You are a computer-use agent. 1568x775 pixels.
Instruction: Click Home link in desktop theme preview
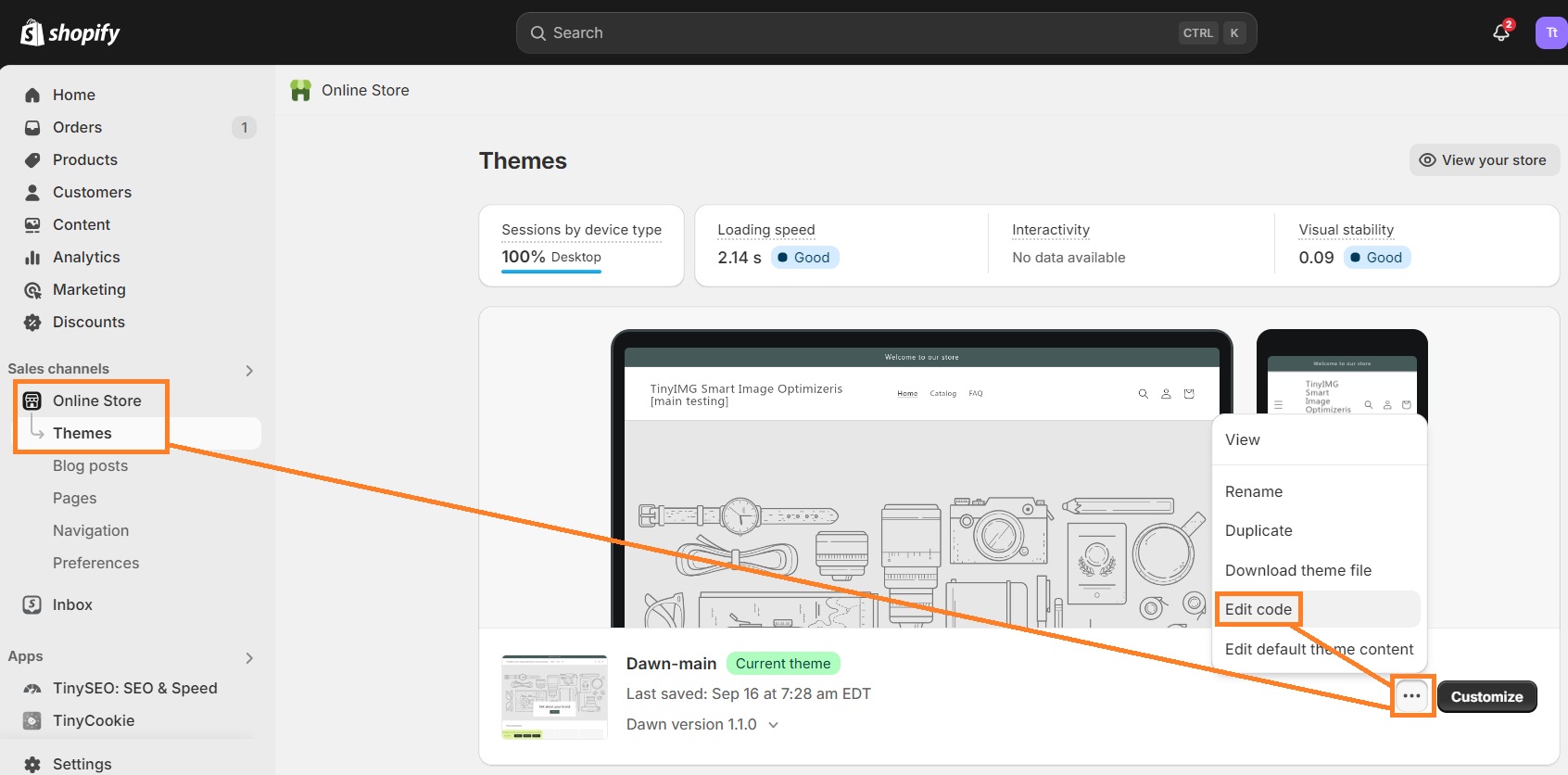[x=907, y=394]
